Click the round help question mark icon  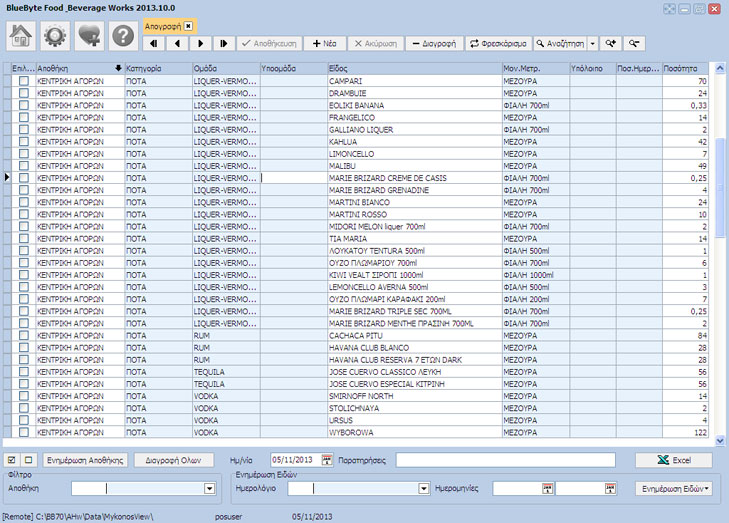point(122,36)
